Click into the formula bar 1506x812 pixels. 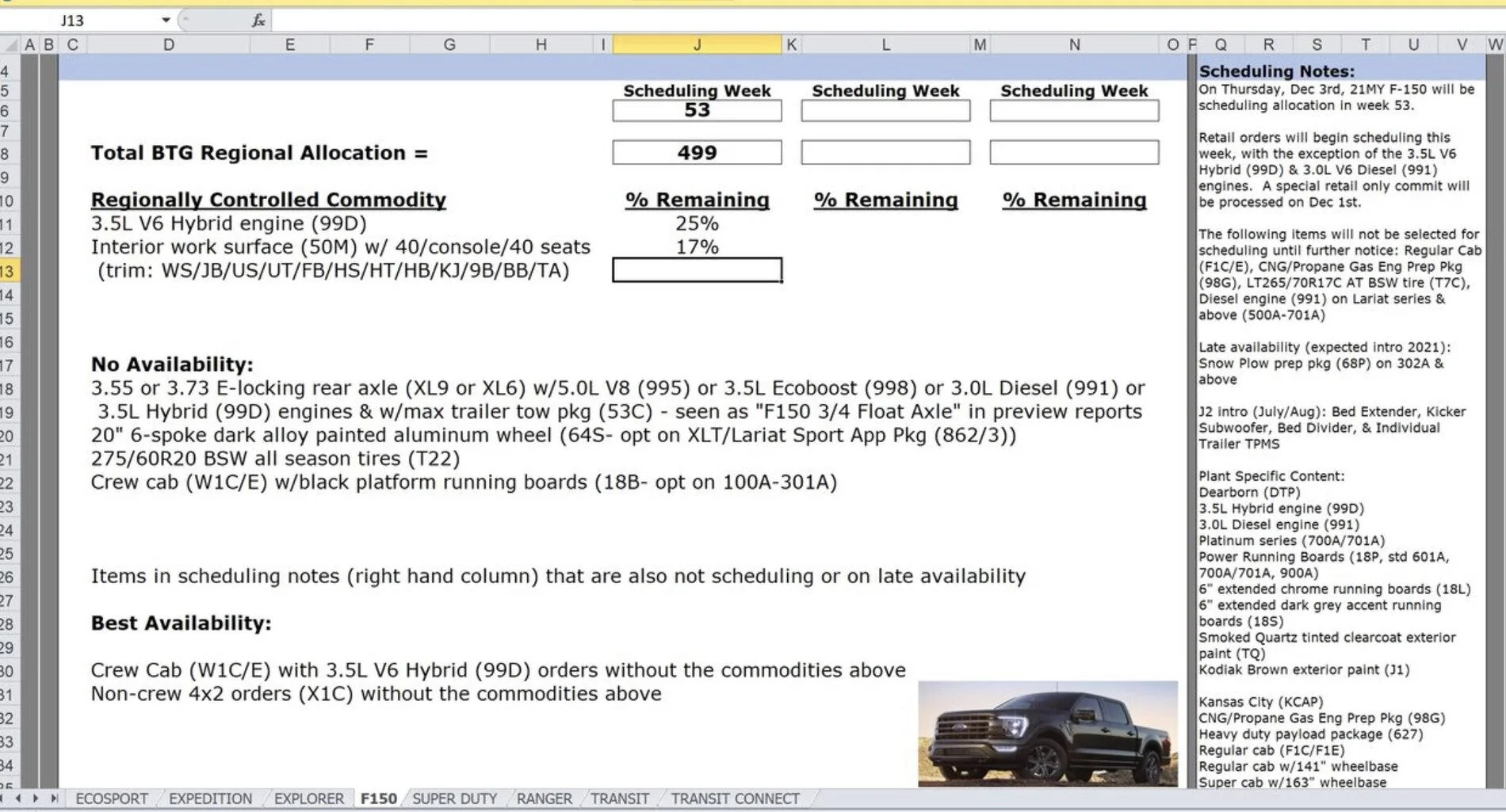tap(888, 20)
